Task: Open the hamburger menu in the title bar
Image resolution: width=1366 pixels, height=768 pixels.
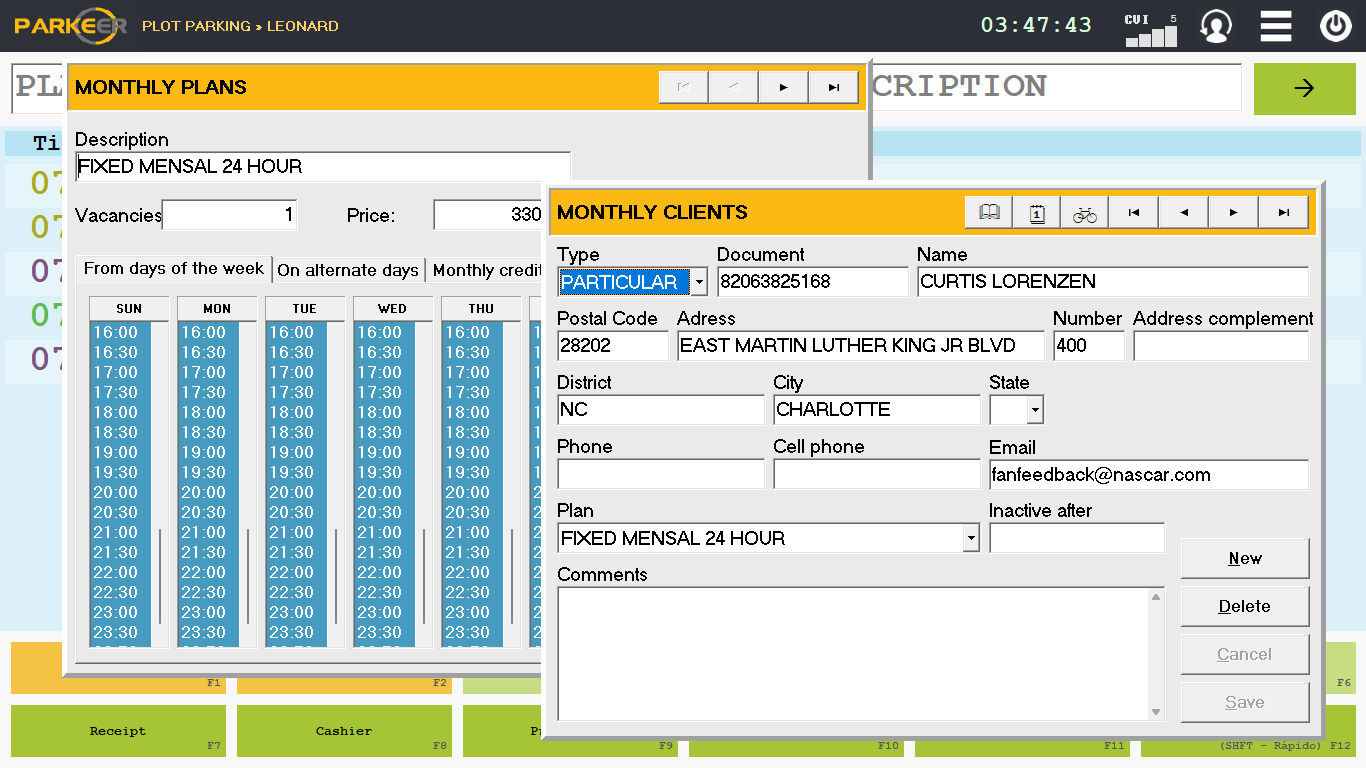Action: (1275, 26)
